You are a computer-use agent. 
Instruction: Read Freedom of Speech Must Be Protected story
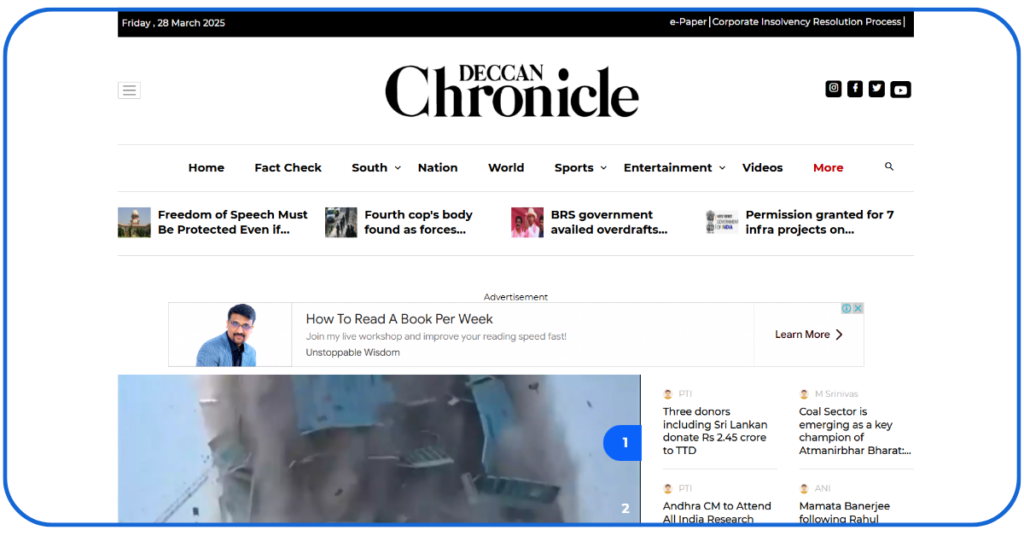coord(232,222)
